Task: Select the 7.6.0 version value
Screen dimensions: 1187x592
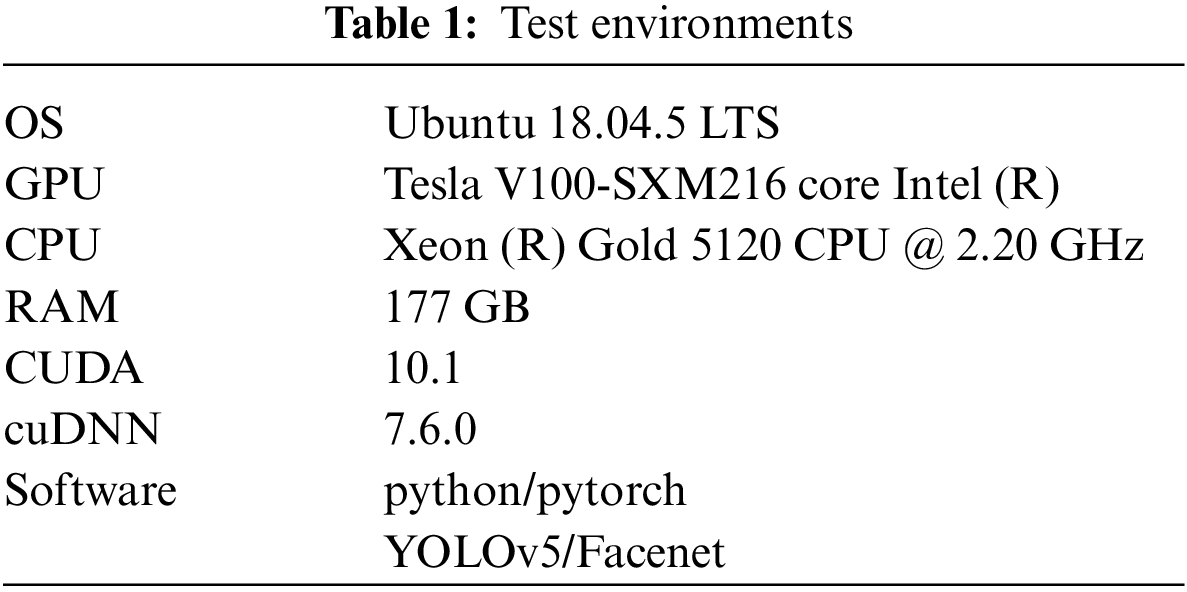Action: [431, 430]
